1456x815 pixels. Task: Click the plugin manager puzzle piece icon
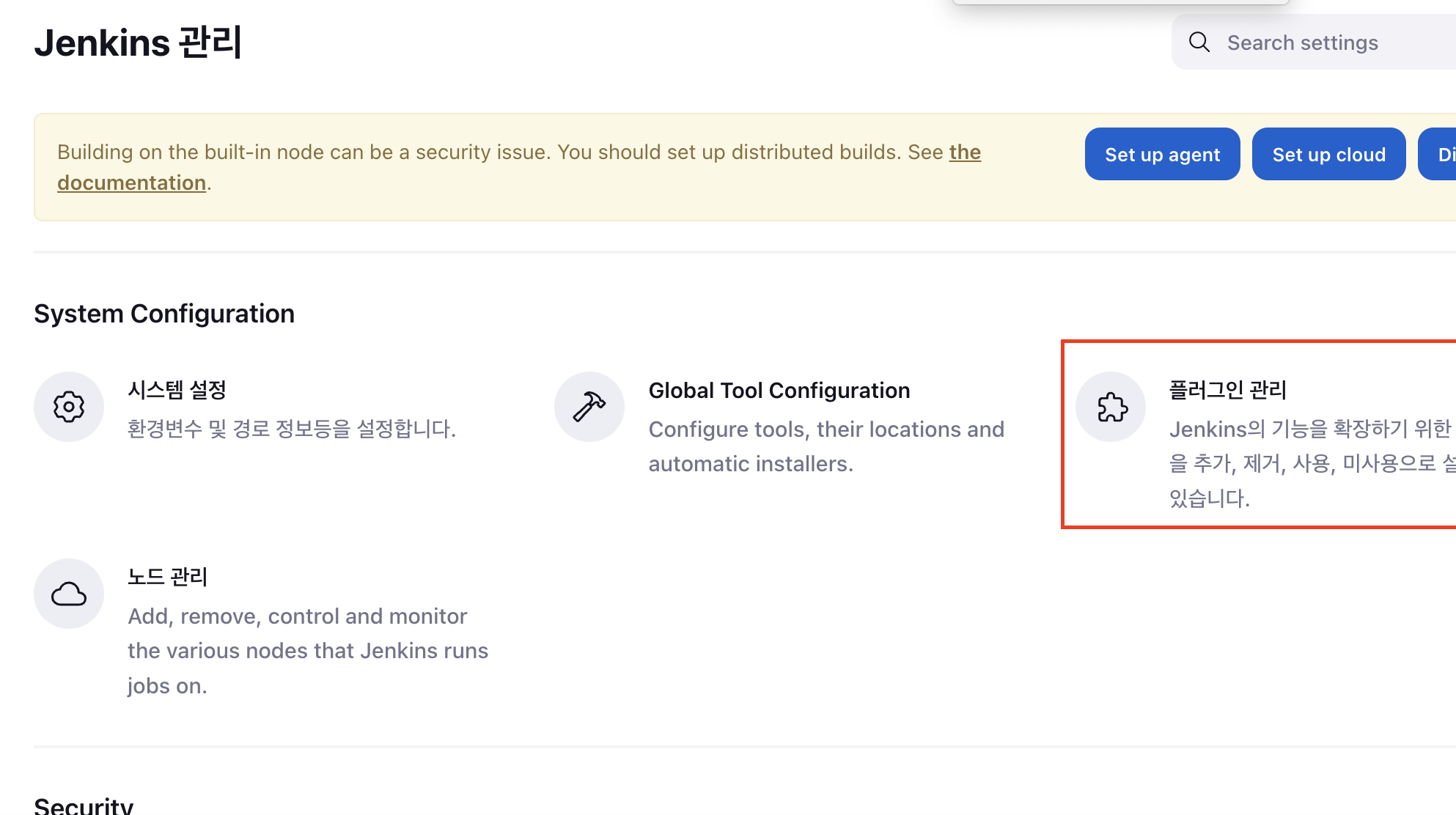[x=1111, y=407]
